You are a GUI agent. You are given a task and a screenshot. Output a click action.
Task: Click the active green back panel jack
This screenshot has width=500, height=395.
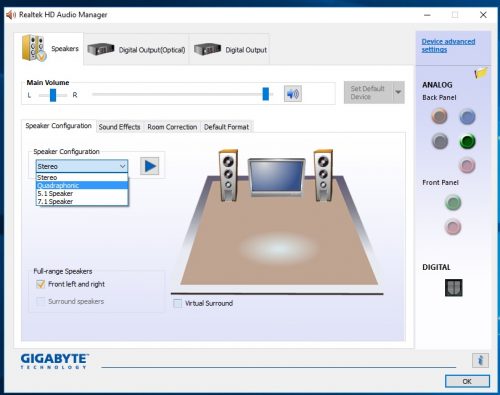467,141
